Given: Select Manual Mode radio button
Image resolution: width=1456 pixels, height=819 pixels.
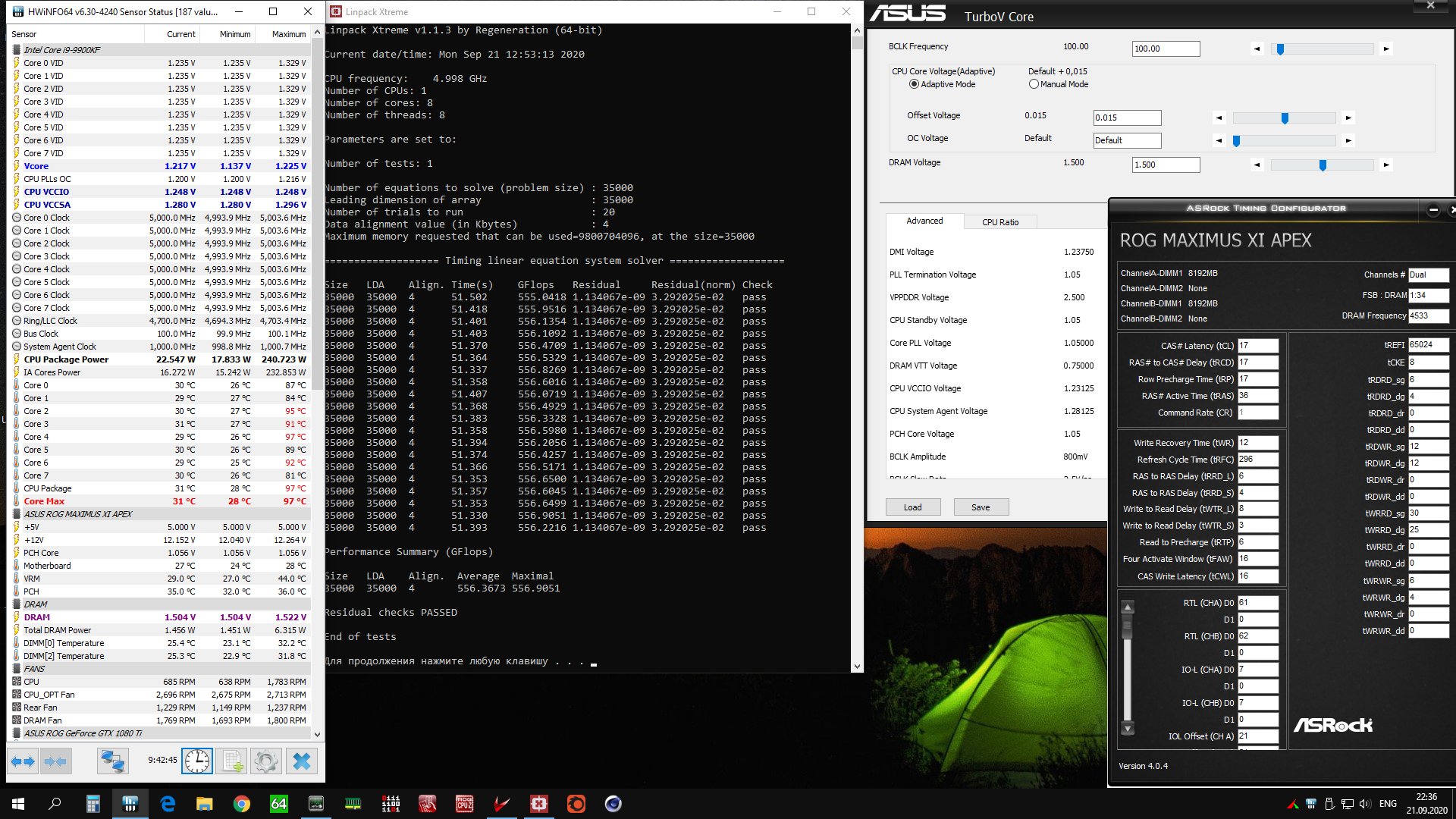Looking at the screenshot, I should click(x=1034, y=84).
